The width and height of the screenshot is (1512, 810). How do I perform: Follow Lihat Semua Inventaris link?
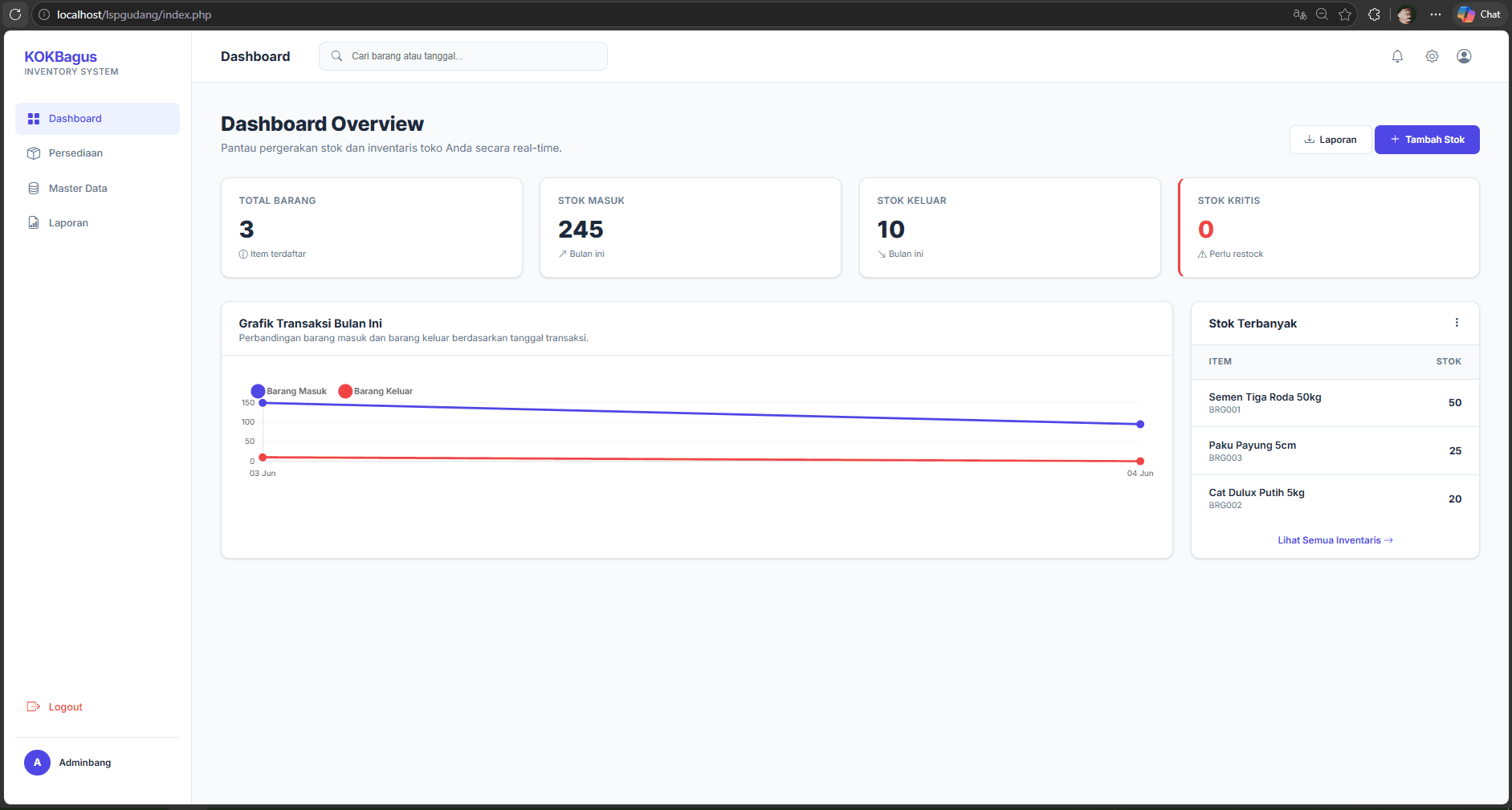(x=1335, y=540)
